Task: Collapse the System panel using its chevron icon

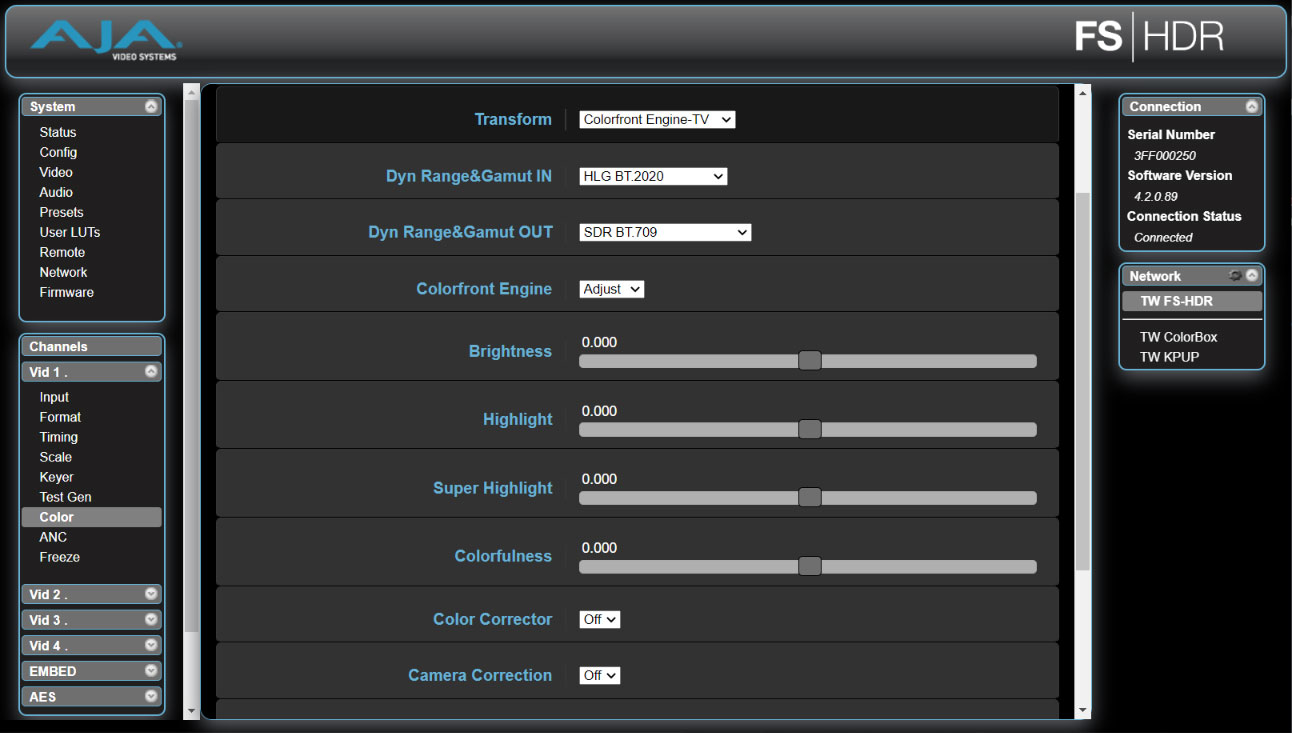Action: coord(151,106)
